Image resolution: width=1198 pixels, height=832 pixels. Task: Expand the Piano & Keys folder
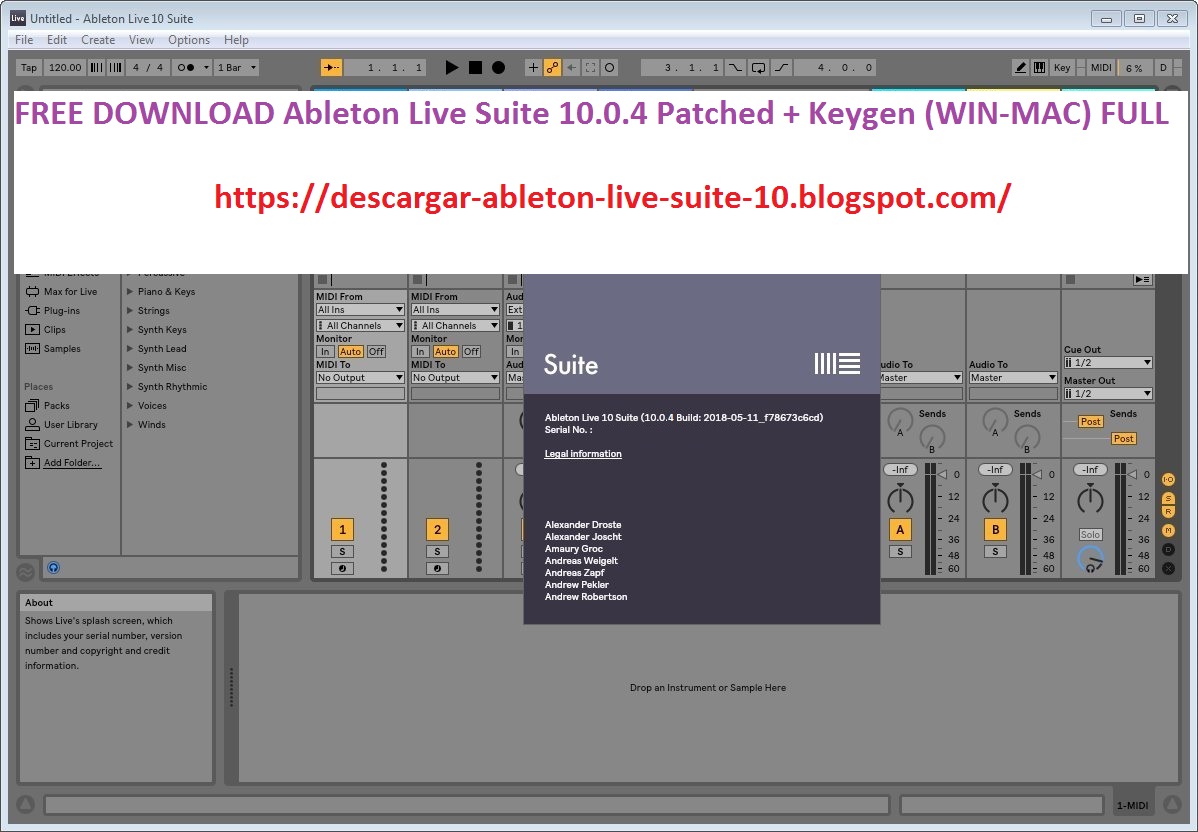[130, 291]
